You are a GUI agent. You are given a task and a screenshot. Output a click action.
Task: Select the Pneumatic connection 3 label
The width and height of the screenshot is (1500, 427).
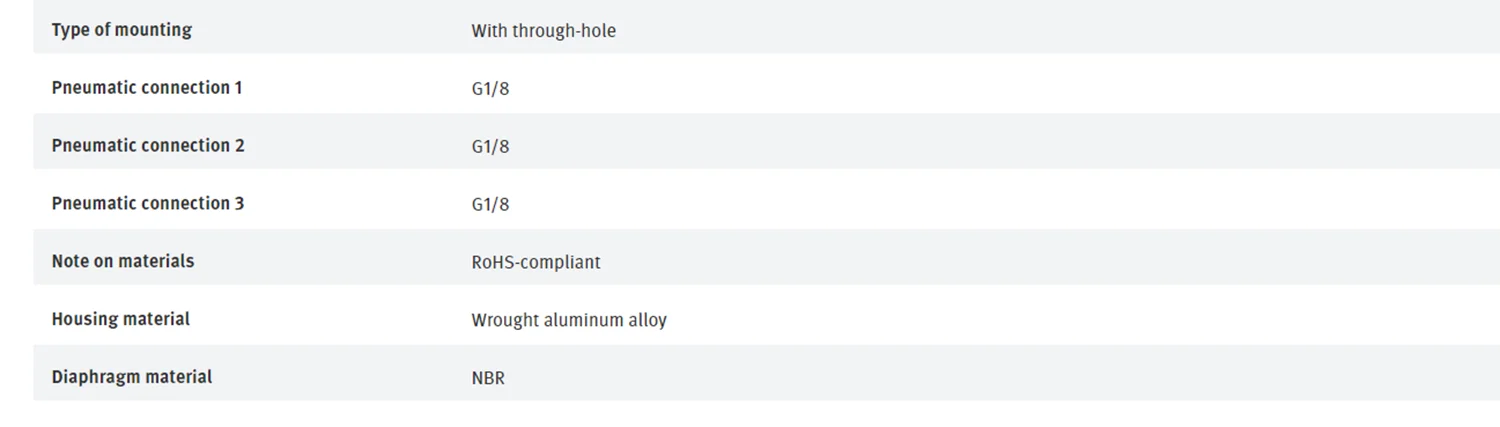click(147, 204)
